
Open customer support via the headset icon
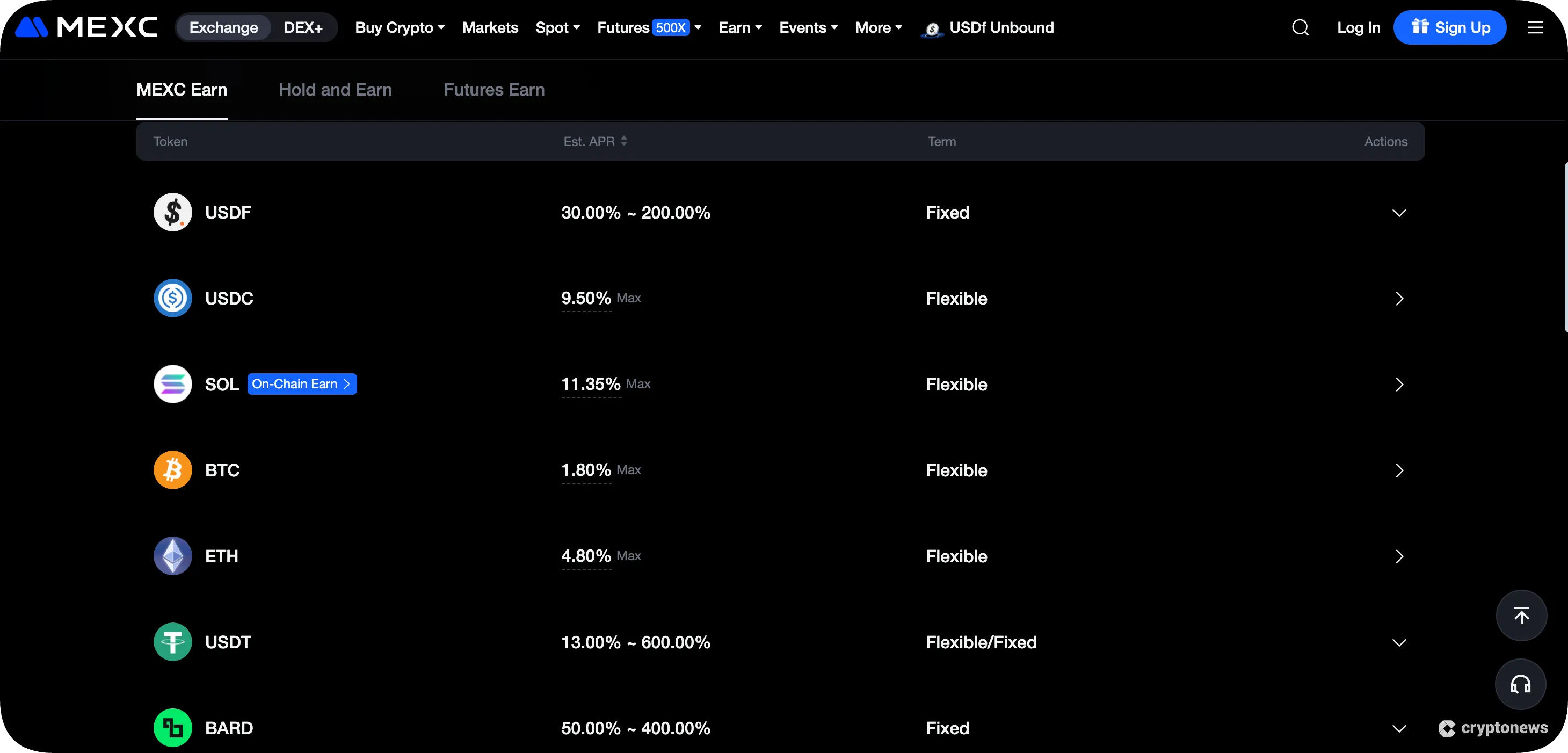click(1521, 684)
